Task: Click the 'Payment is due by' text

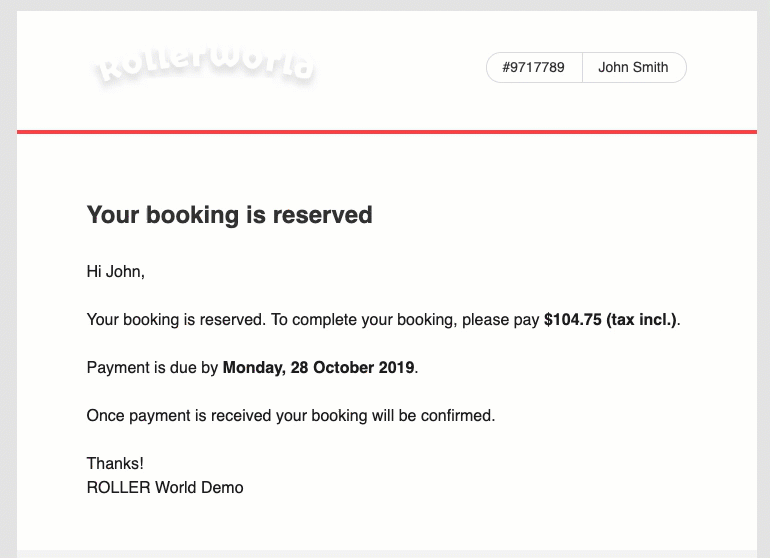Action: (x=152, y=367)
